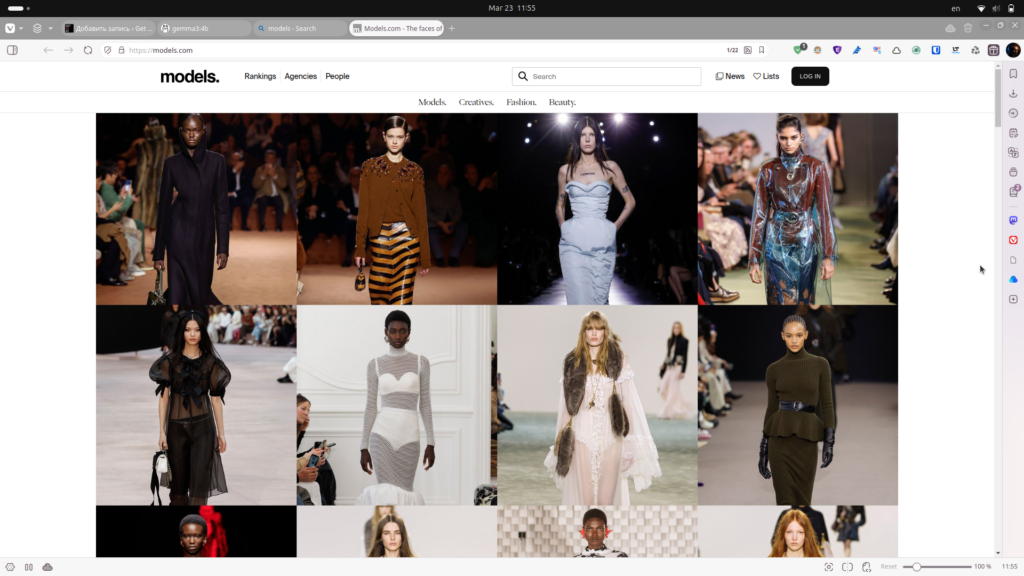Open the Vivaldi red web panel
The width and height of the screenshot is (1024, 576).
coord(1013,240)
